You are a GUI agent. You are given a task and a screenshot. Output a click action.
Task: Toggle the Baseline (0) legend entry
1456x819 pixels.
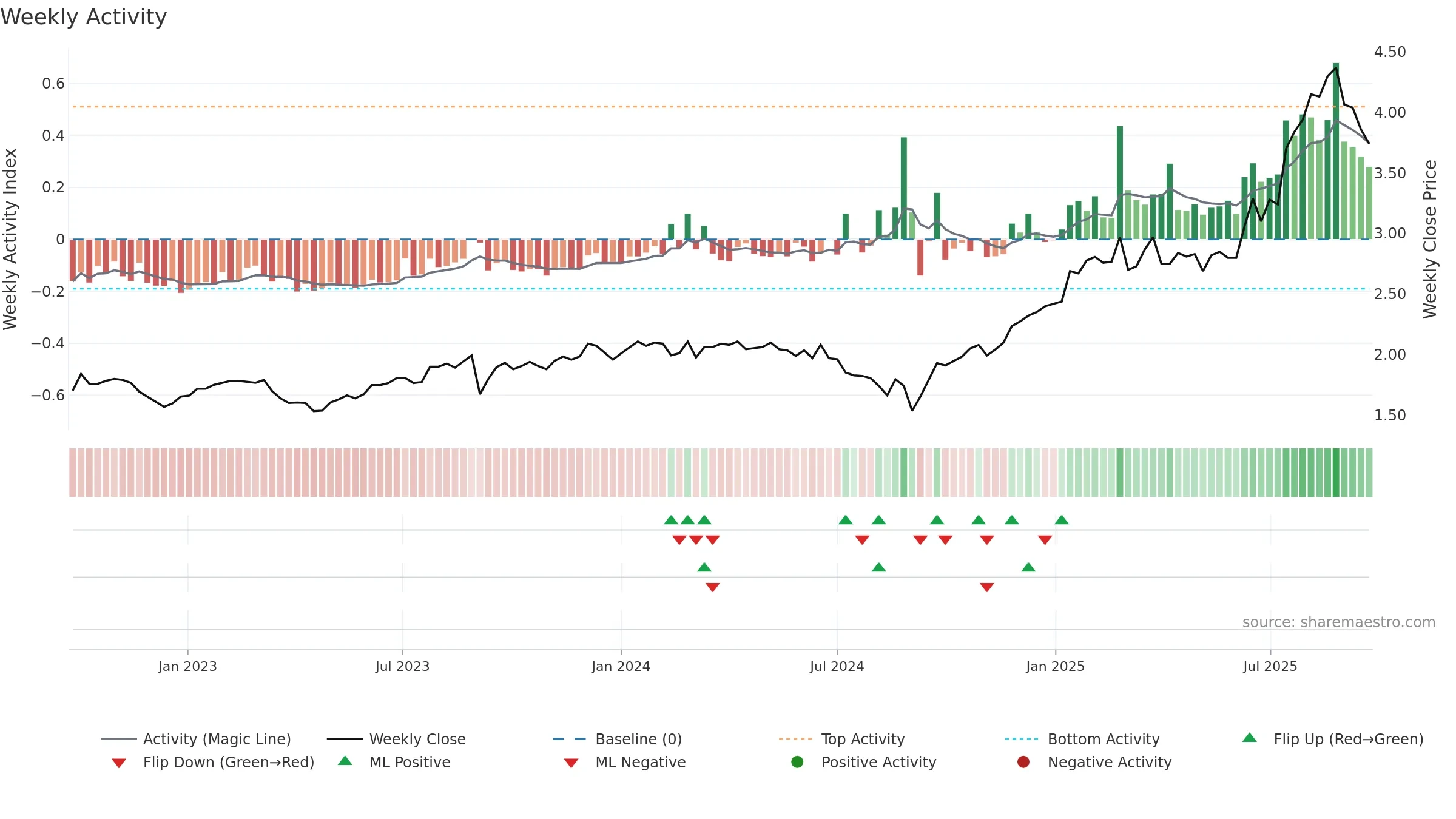[x=618, y=739]
